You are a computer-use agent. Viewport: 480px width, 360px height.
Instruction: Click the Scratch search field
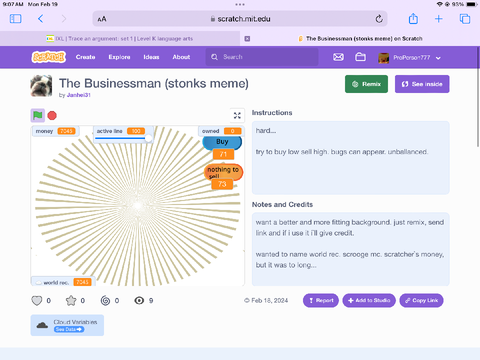262,57
